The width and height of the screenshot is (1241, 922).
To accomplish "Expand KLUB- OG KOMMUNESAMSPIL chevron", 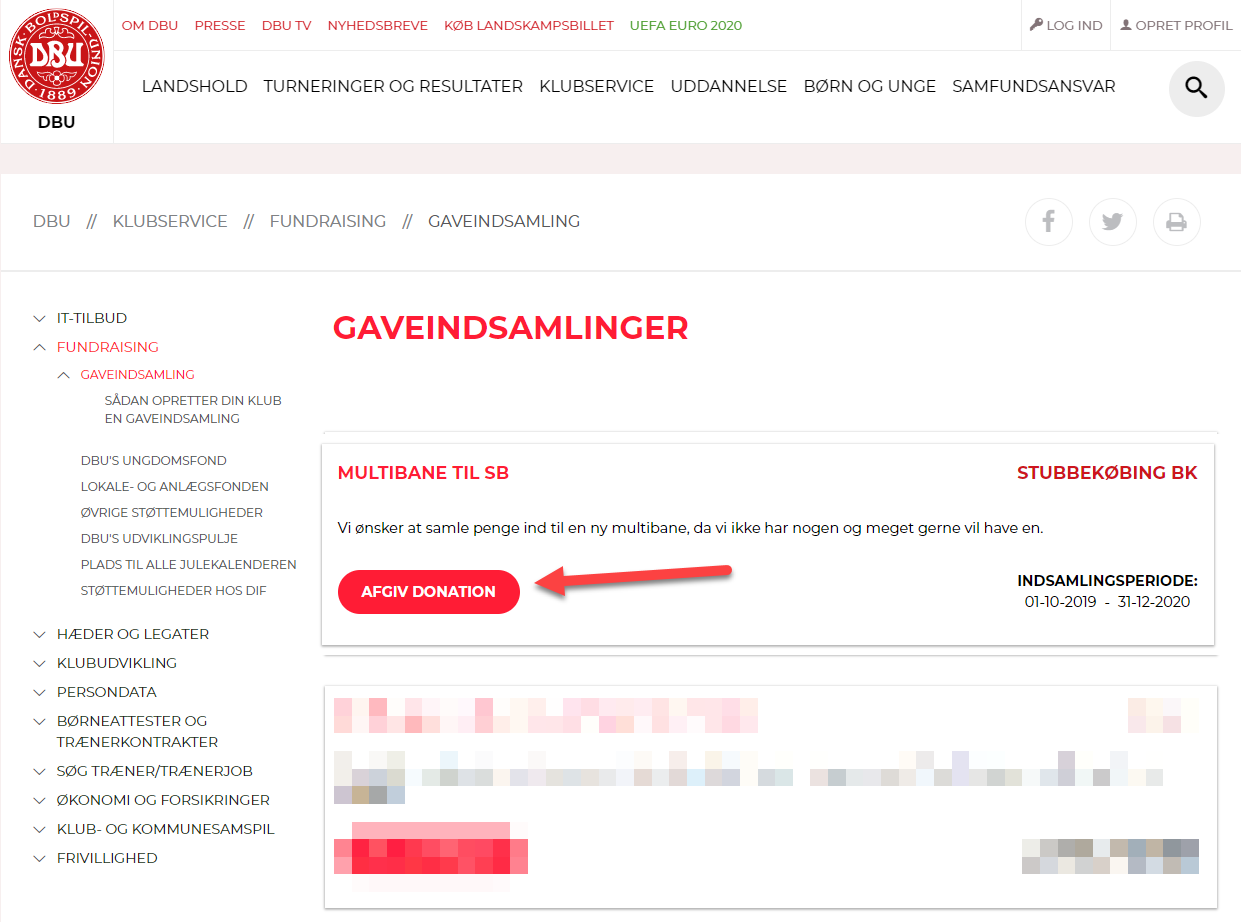I will tap(39, 830).
